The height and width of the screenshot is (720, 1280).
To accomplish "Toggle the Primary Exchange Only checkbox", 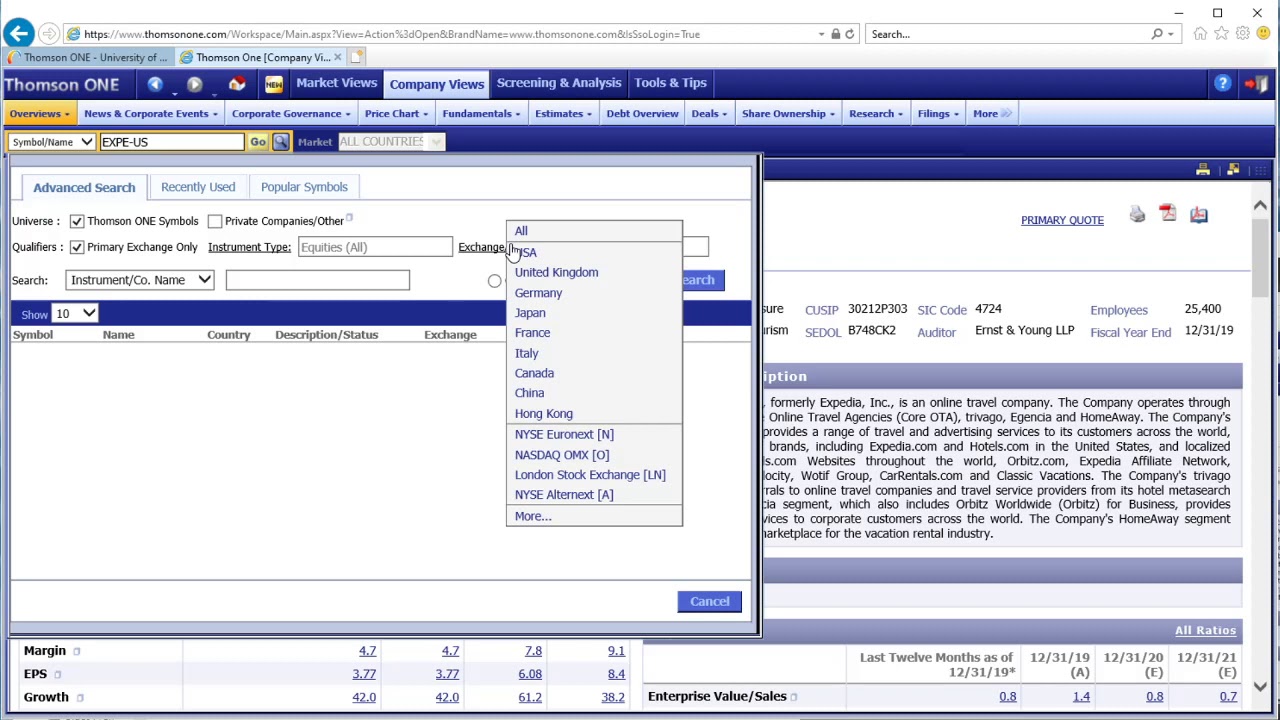I will pyautogui.click(x=77, y=247).
